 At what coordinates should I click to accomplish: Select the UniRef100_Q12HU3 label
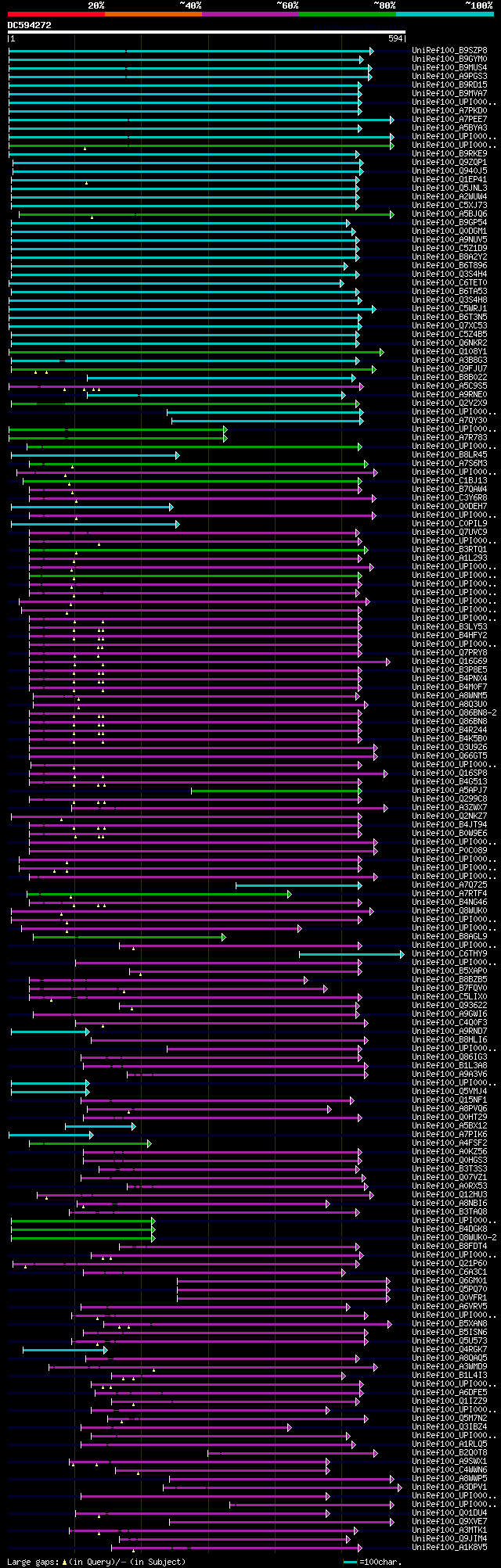click(x=449, y=1195)
